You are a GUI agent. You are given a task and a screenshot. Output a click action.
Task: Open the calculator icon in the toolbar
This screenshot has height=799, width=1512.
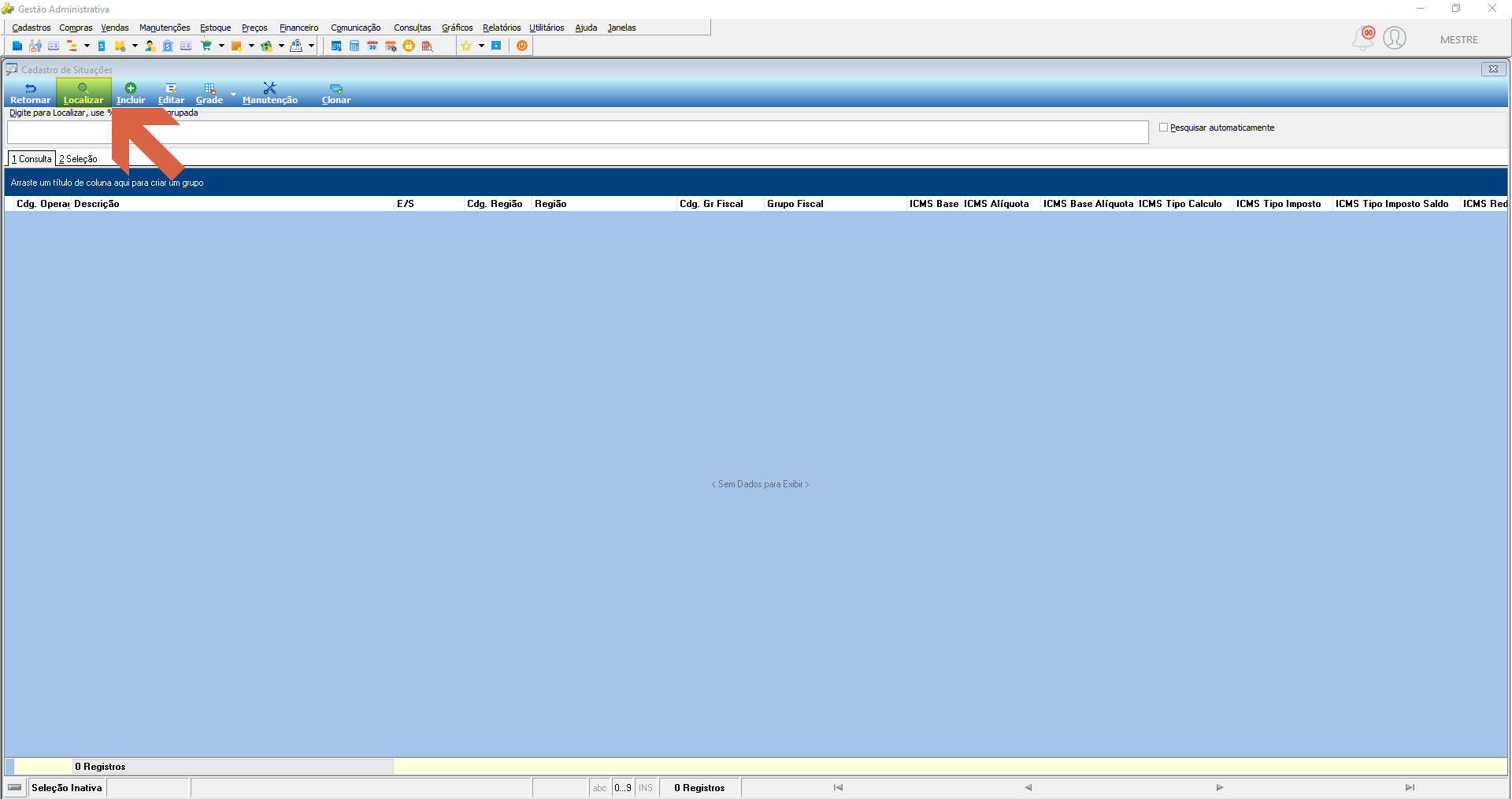[354, 46]
